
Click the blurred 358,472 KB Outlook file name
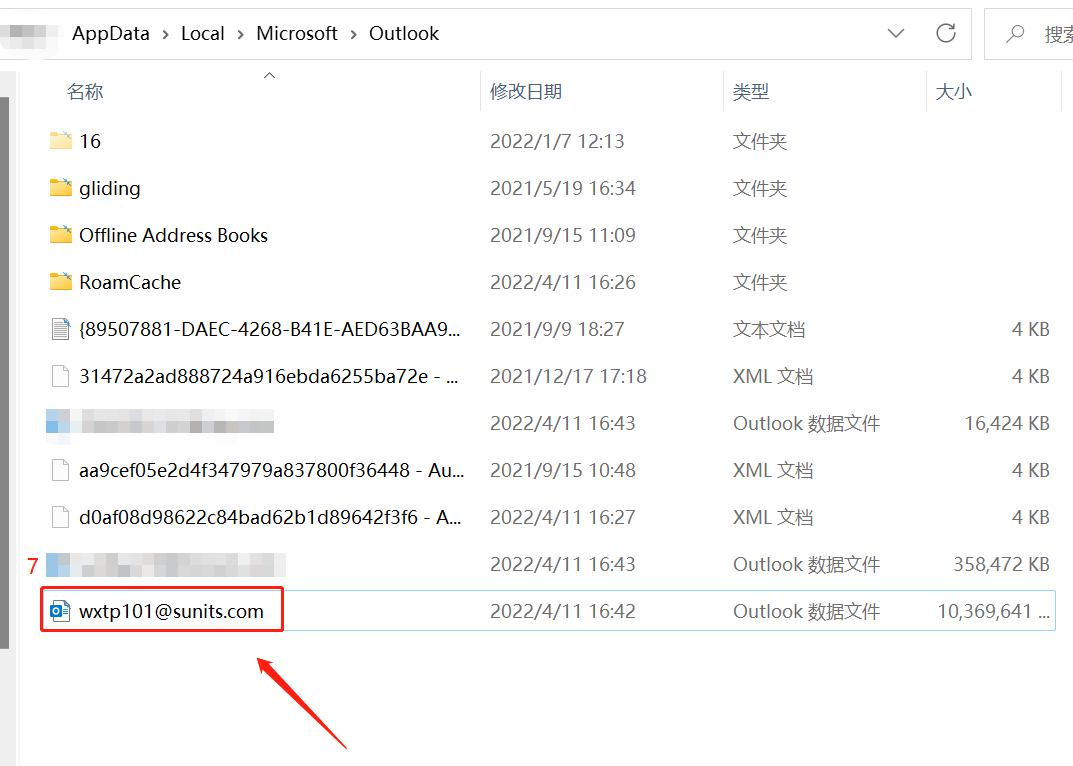[166, 565]
